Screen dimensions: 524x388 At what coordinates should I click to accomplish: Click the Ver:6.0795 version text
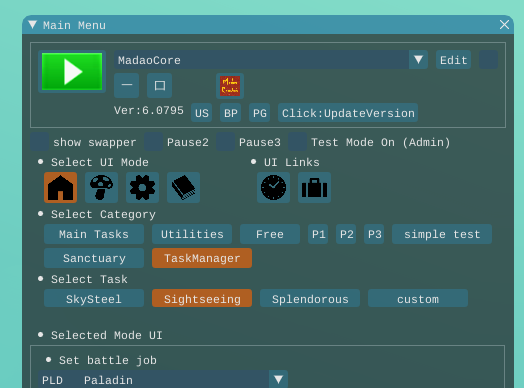(x=149, y=110)
